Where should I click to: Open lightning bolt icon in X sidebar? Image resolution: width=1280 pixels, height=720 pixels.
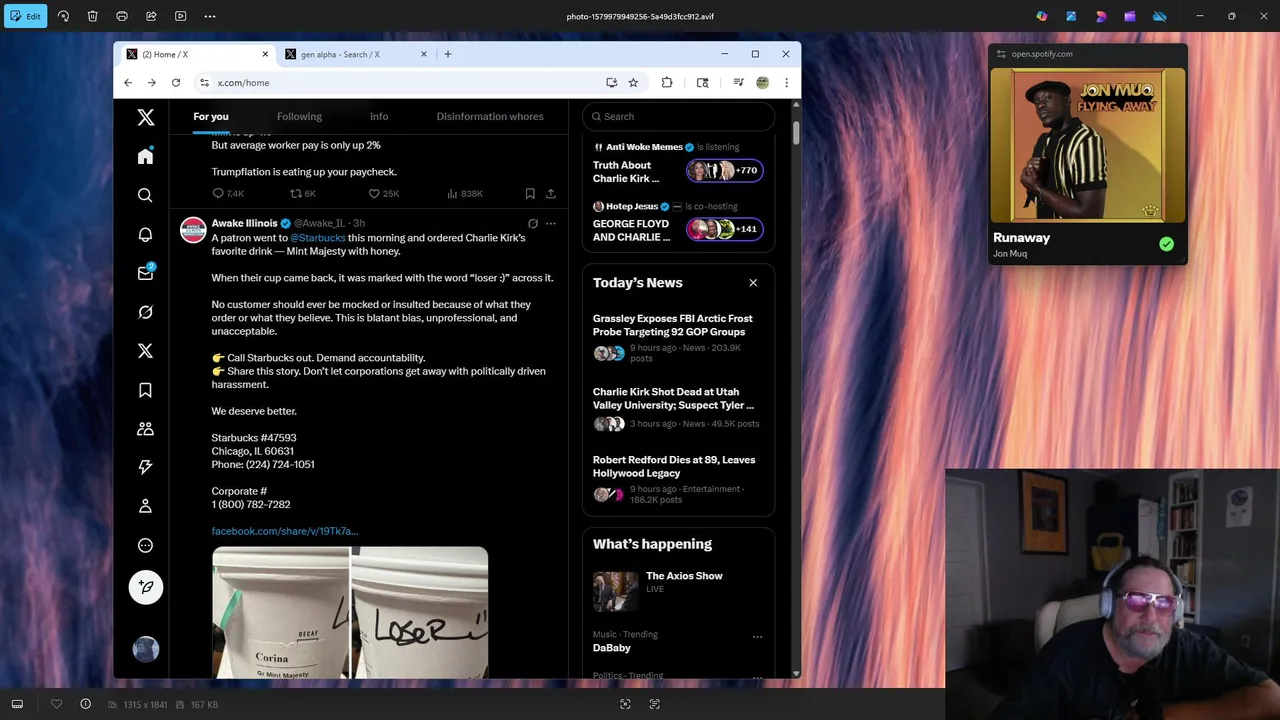(x=145, y=467)
